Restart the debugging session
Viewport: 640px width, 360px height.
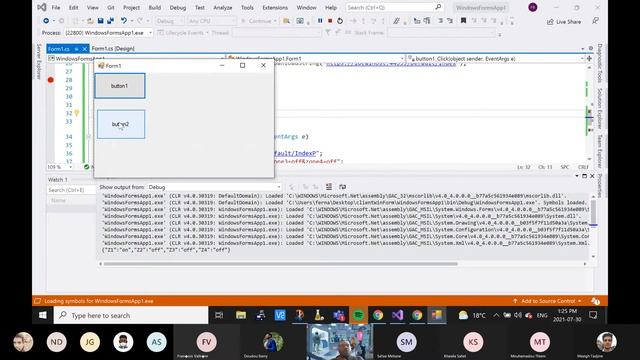(x=340, y=21)
